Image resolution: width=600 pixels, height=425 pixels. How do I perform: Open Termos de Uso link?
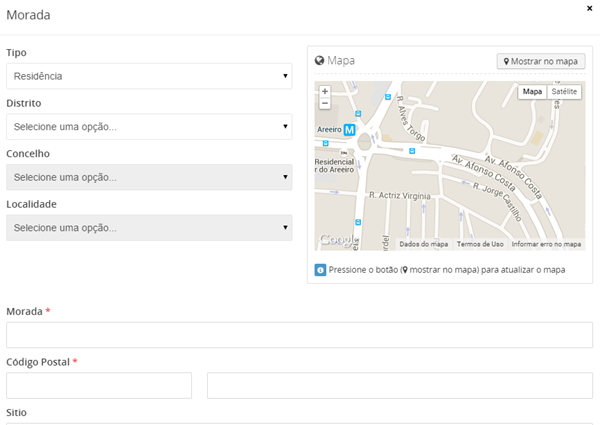(480, 244)
